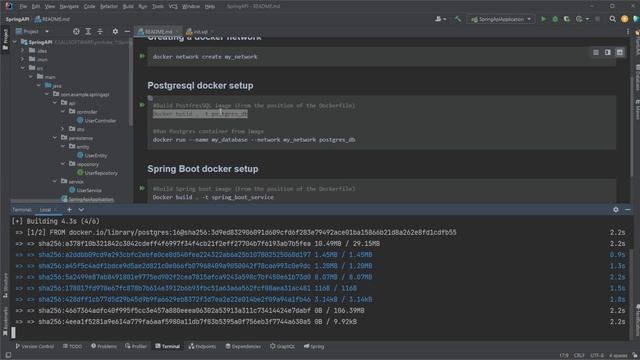Select UserEntity in project tree
Viewport: 640px width, 360px height.
tap(92, 155)
